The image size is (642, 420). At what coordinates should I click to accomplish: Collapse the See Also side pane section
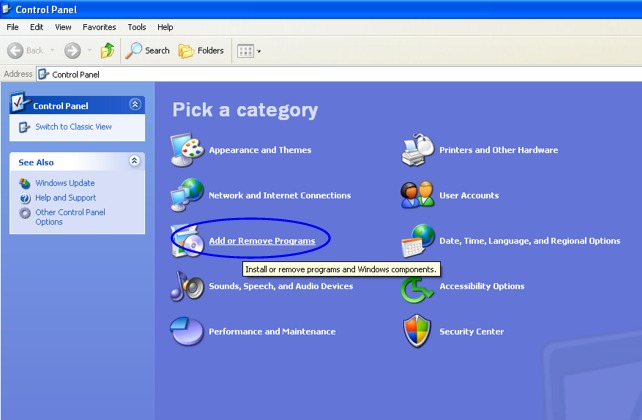click(x=134, y=160)
